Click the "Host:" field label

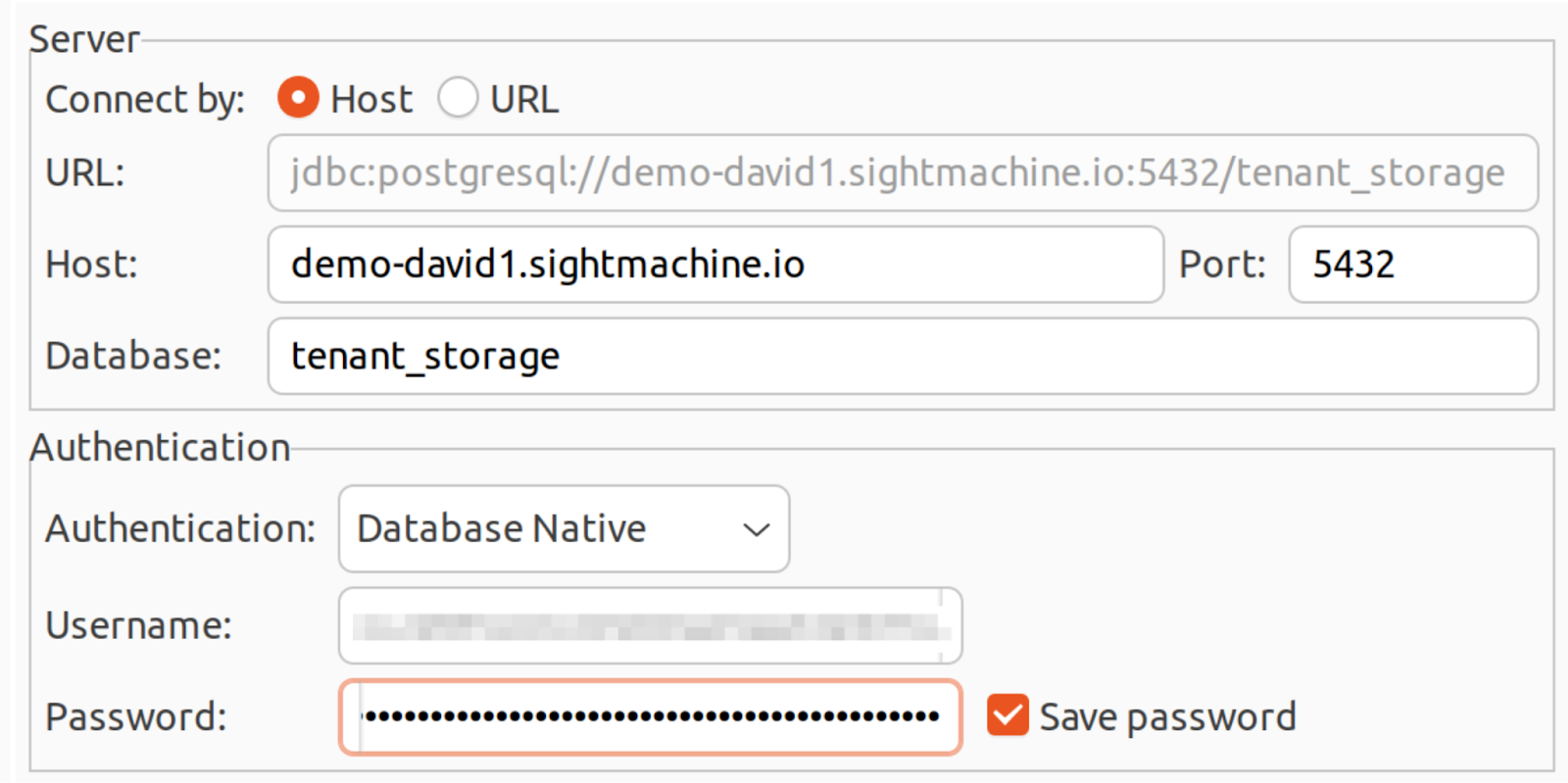tap(92, 265)
